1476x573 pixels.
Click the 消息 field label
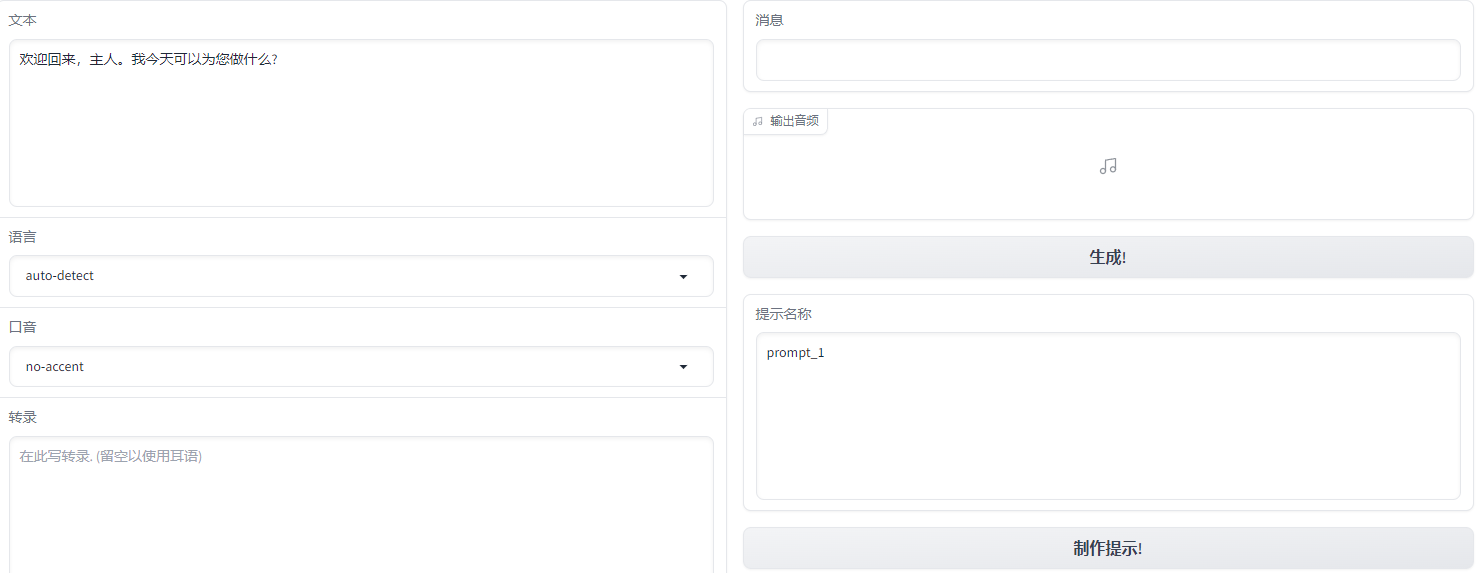(769, 20)
